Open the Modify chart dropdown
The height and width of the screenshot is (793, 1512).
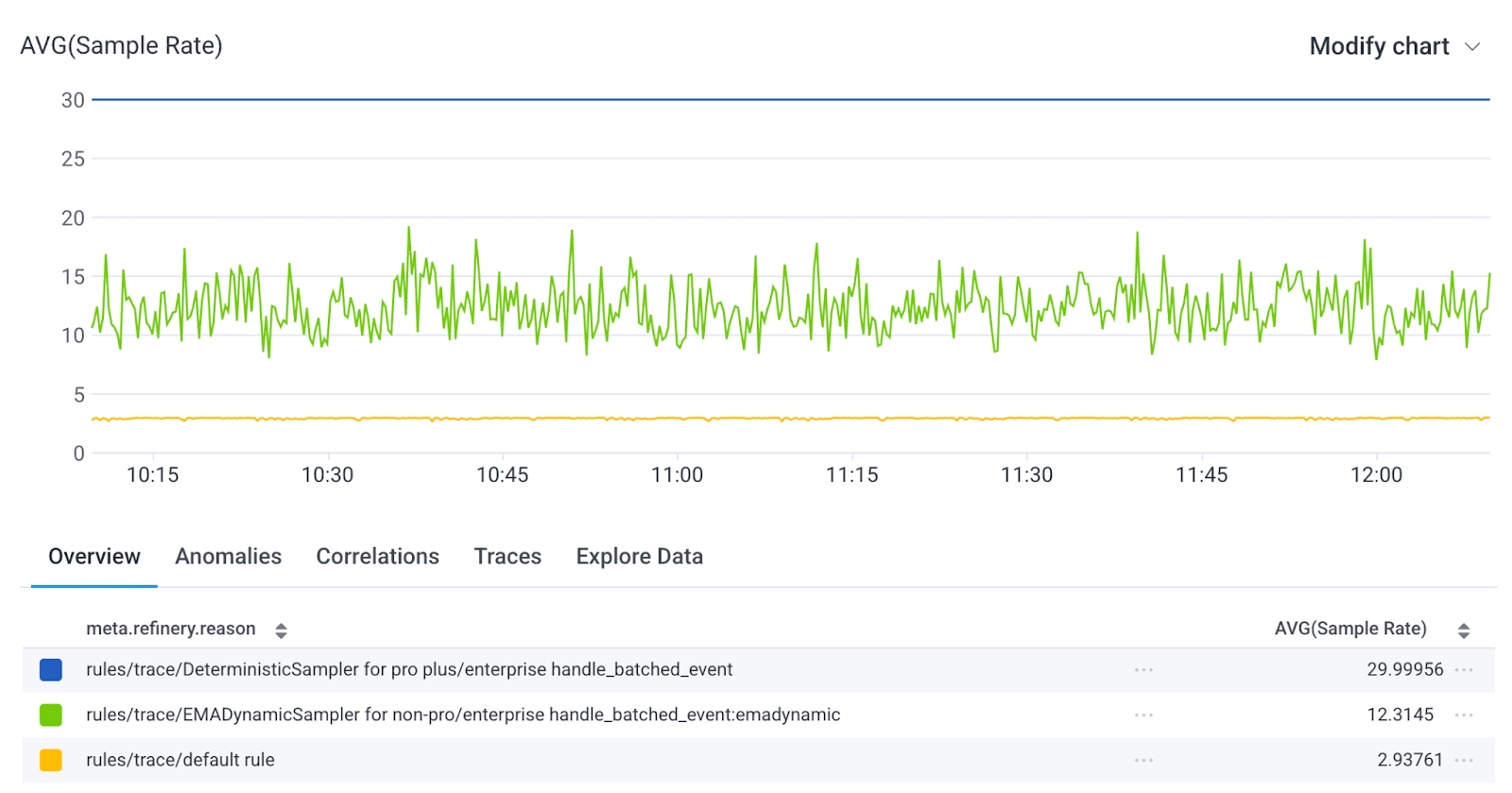[x=1379, y=46]
